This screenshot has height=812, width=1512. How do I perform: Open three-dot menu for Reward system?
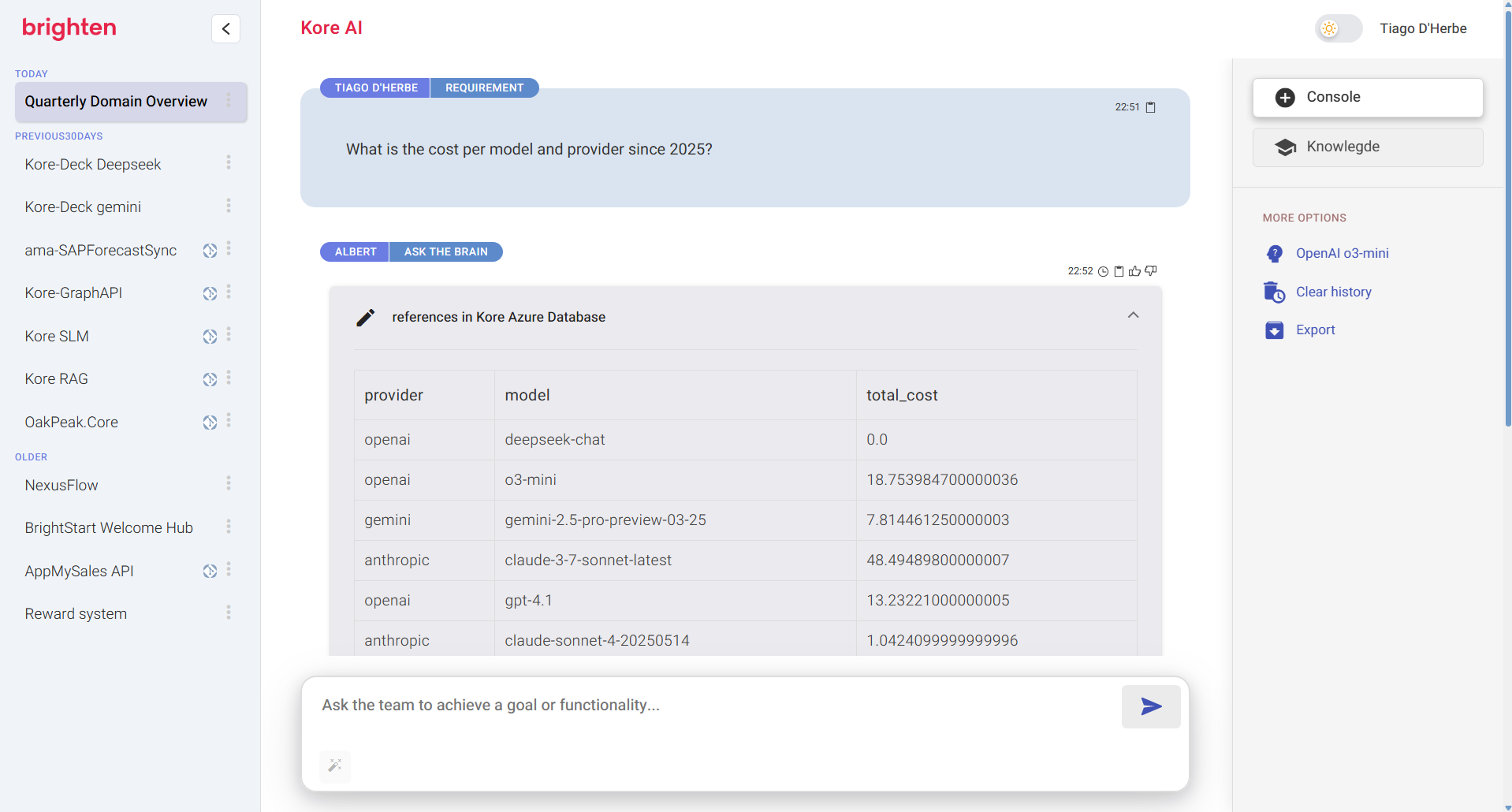(x=229, y=613)
